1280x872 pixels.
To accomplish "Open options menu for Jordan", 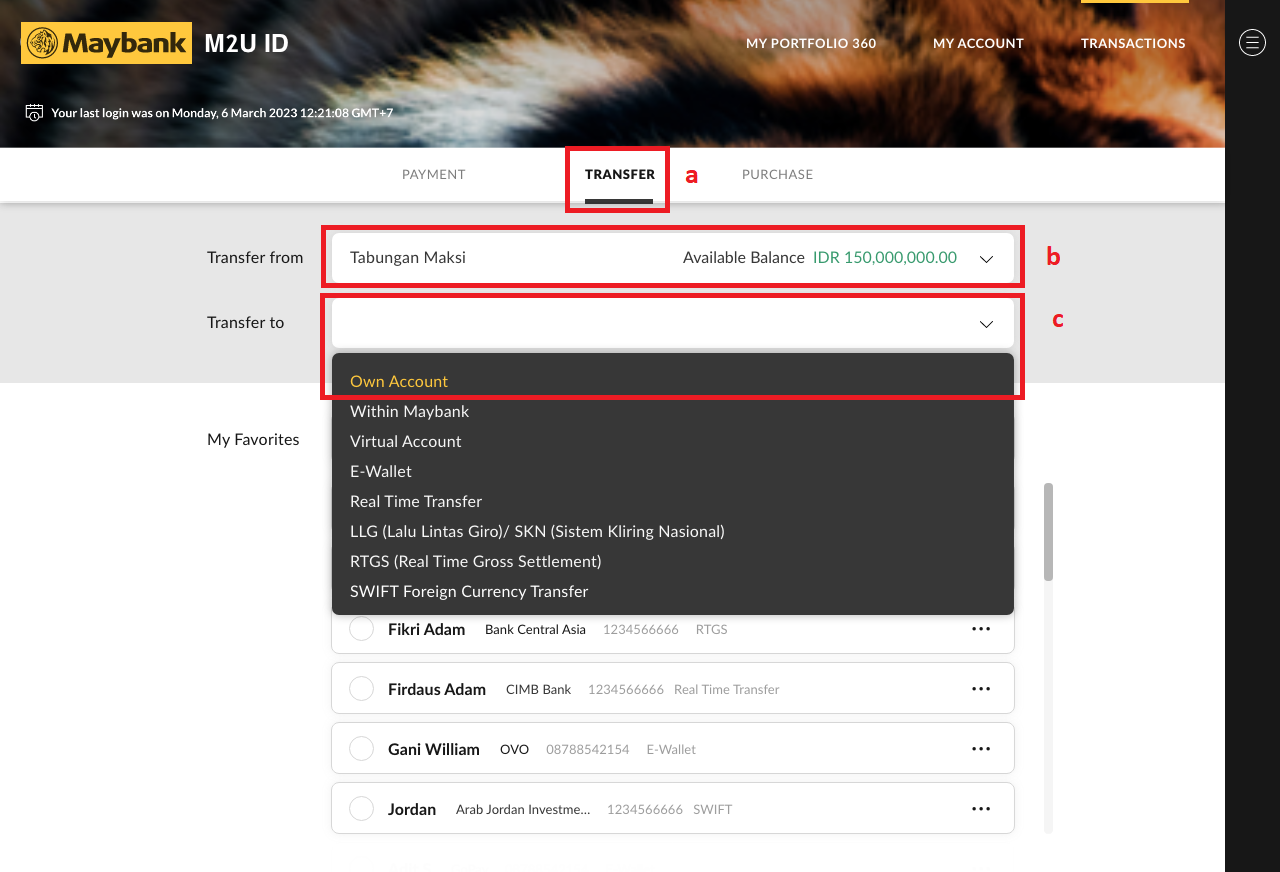I will click(x=981, y=809).
